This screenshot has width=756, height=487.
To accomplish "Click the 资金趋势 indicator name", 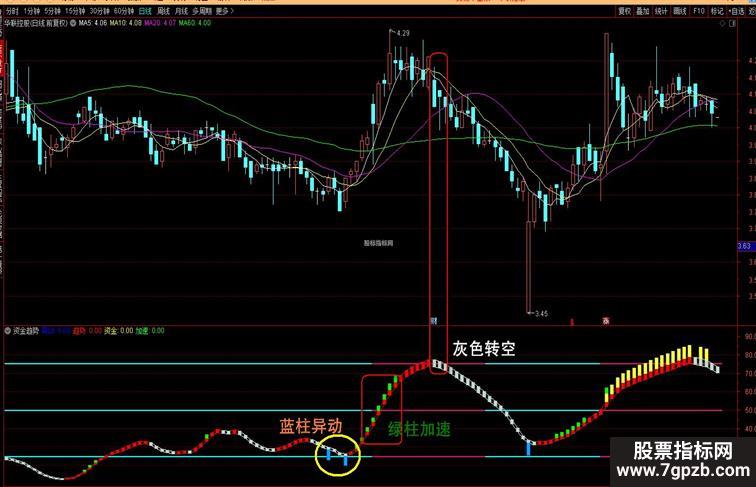I will [x=26, y=331].
